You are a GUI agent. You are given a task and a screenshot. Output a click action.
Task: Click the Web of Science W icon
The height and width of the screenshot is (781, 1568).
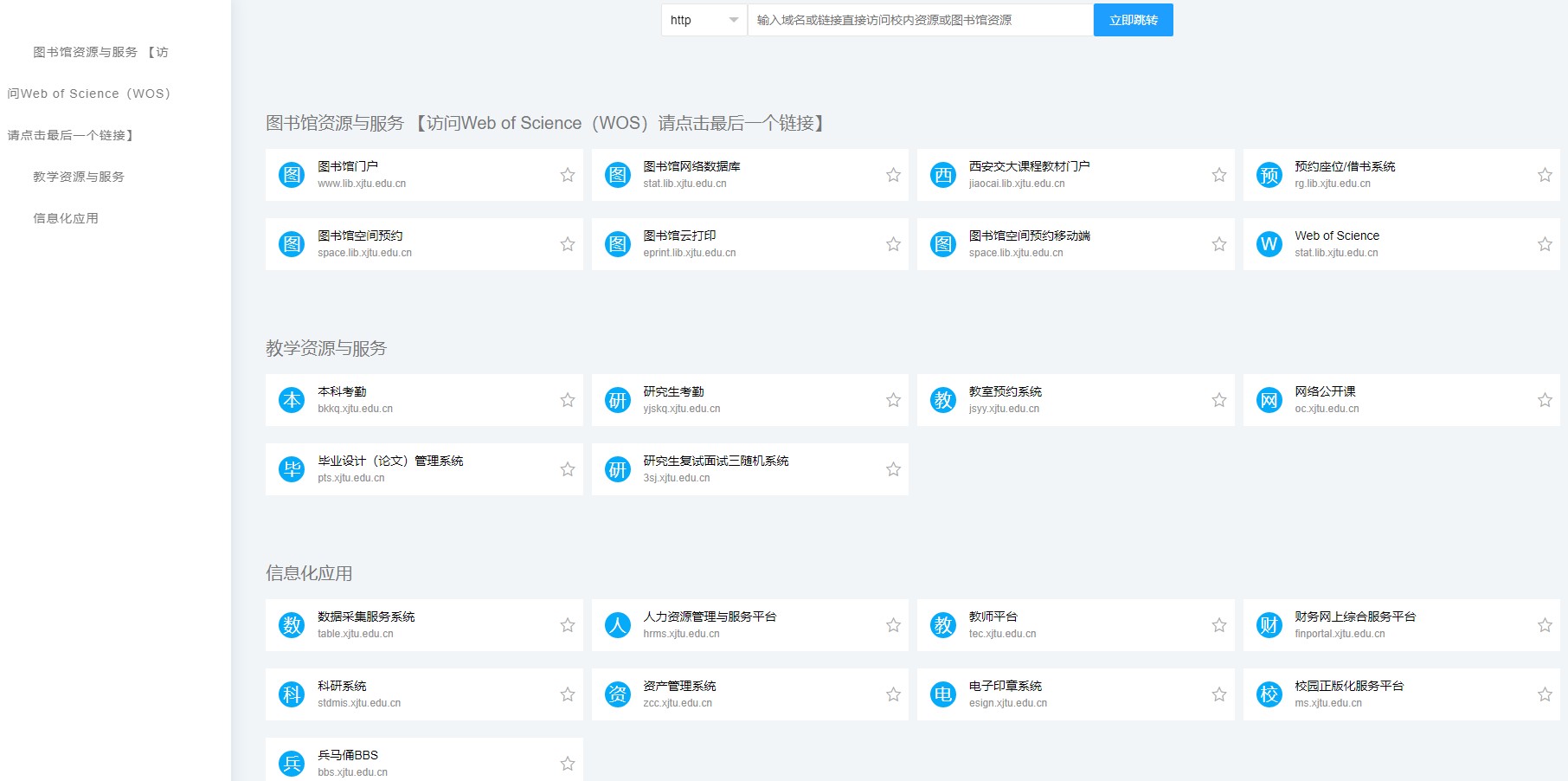pos(1269,244)
